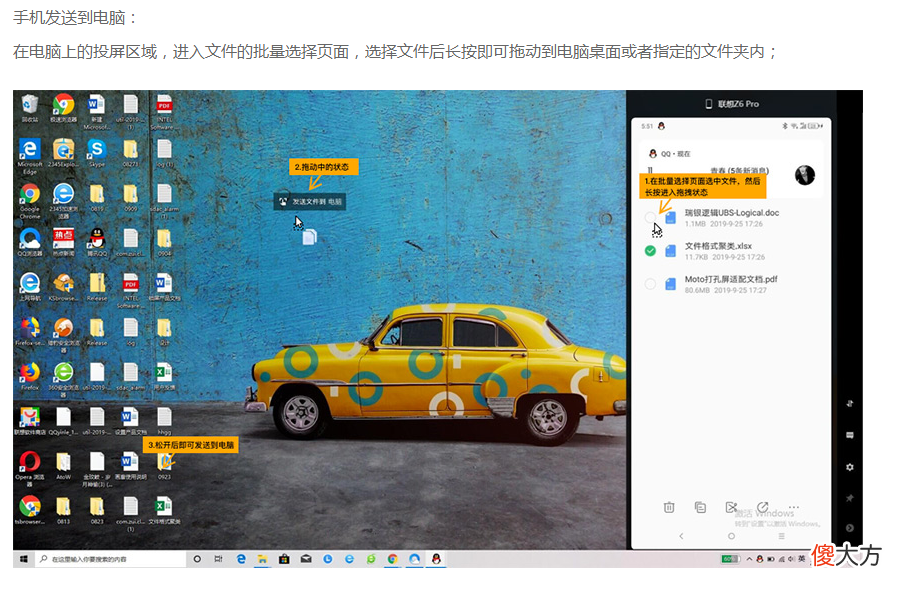901x593 pixels.
Task: Open the settings gear in the cast sidebar
Action: click(849, 467)
